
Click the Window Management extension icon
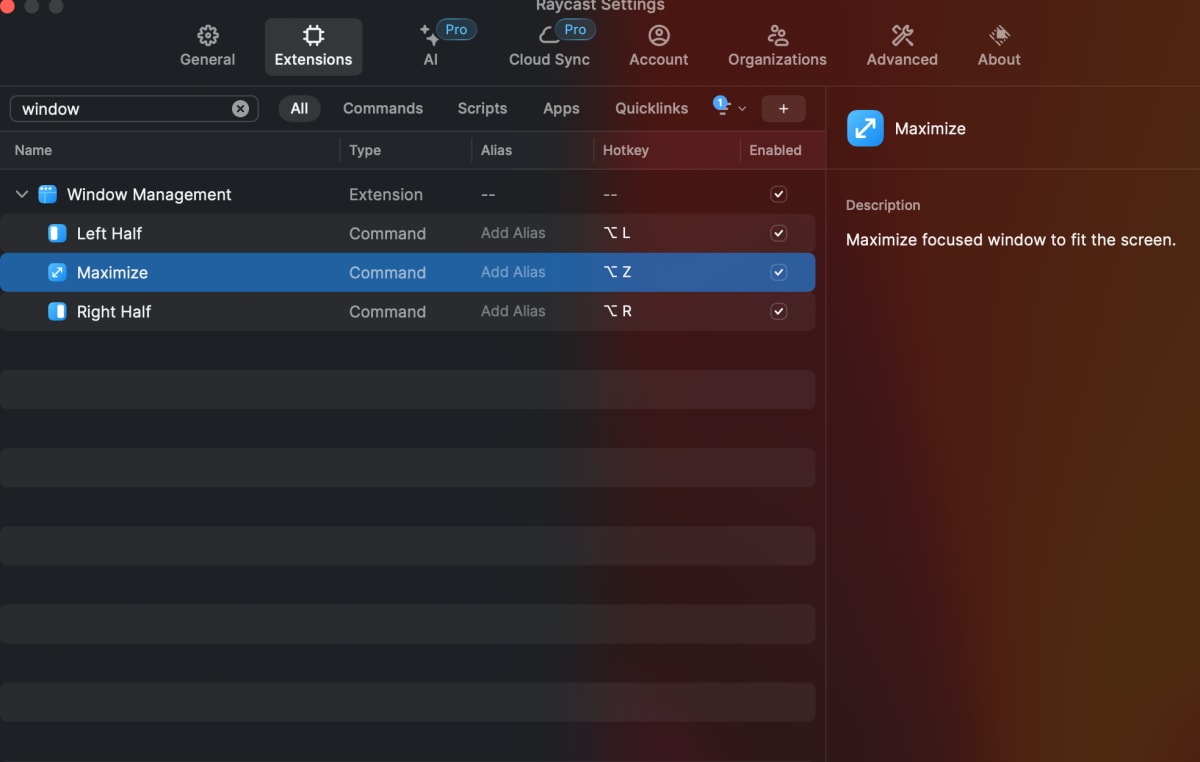coord(47,194)
